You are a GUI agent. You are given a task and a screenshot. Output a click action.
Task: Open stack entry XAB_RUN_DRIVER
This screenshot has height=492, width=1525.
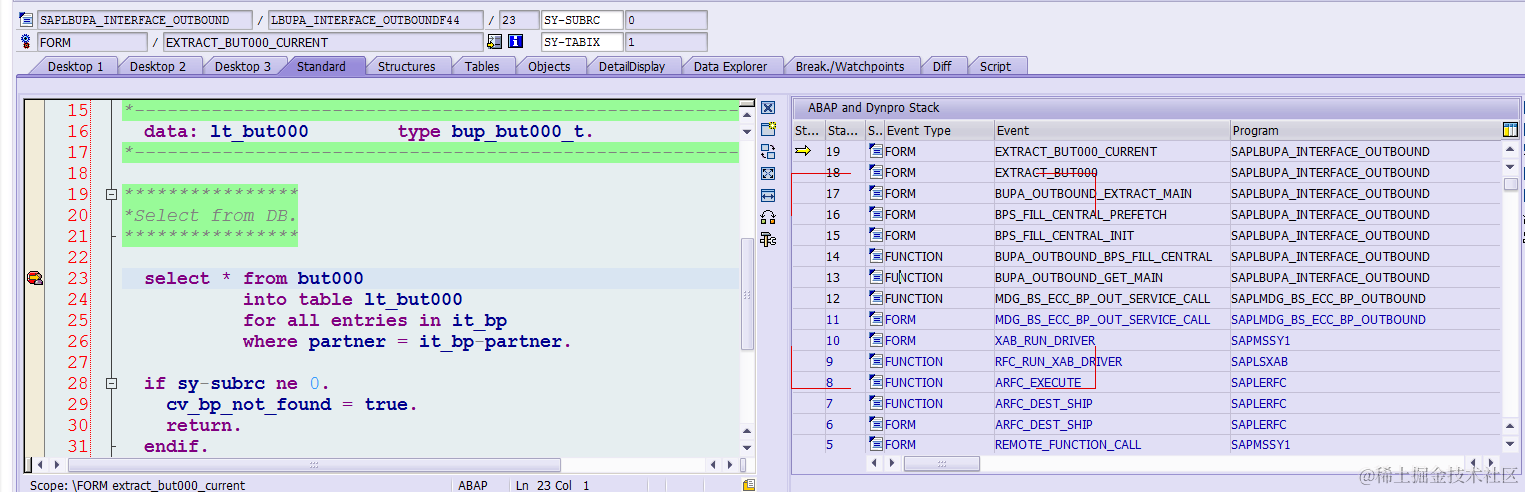click(1045, 340)
